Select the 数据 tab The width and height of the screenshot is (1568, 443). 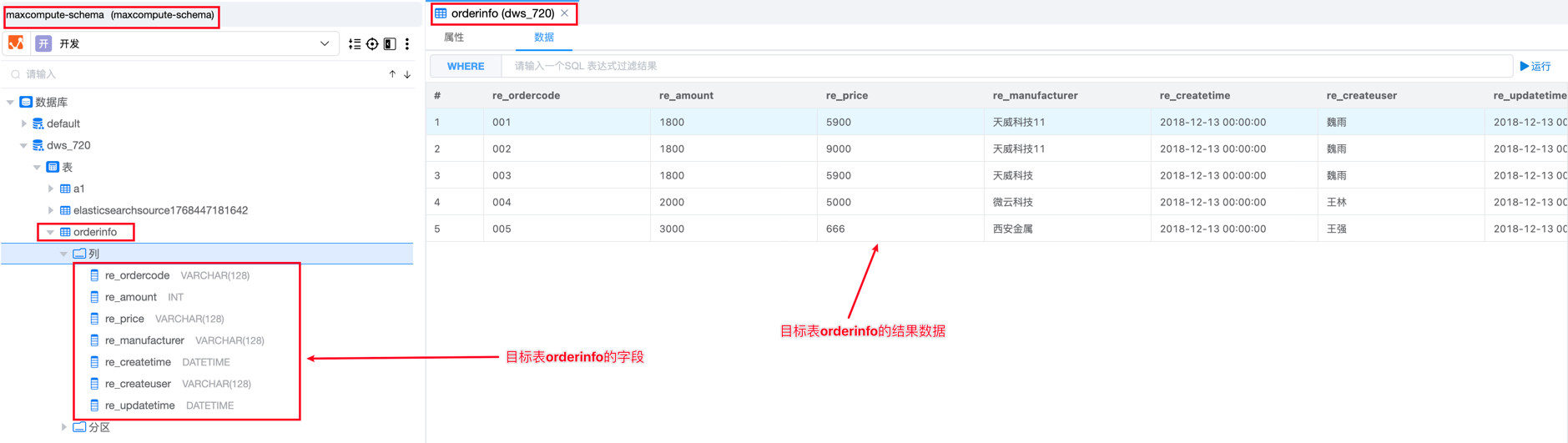544,38
